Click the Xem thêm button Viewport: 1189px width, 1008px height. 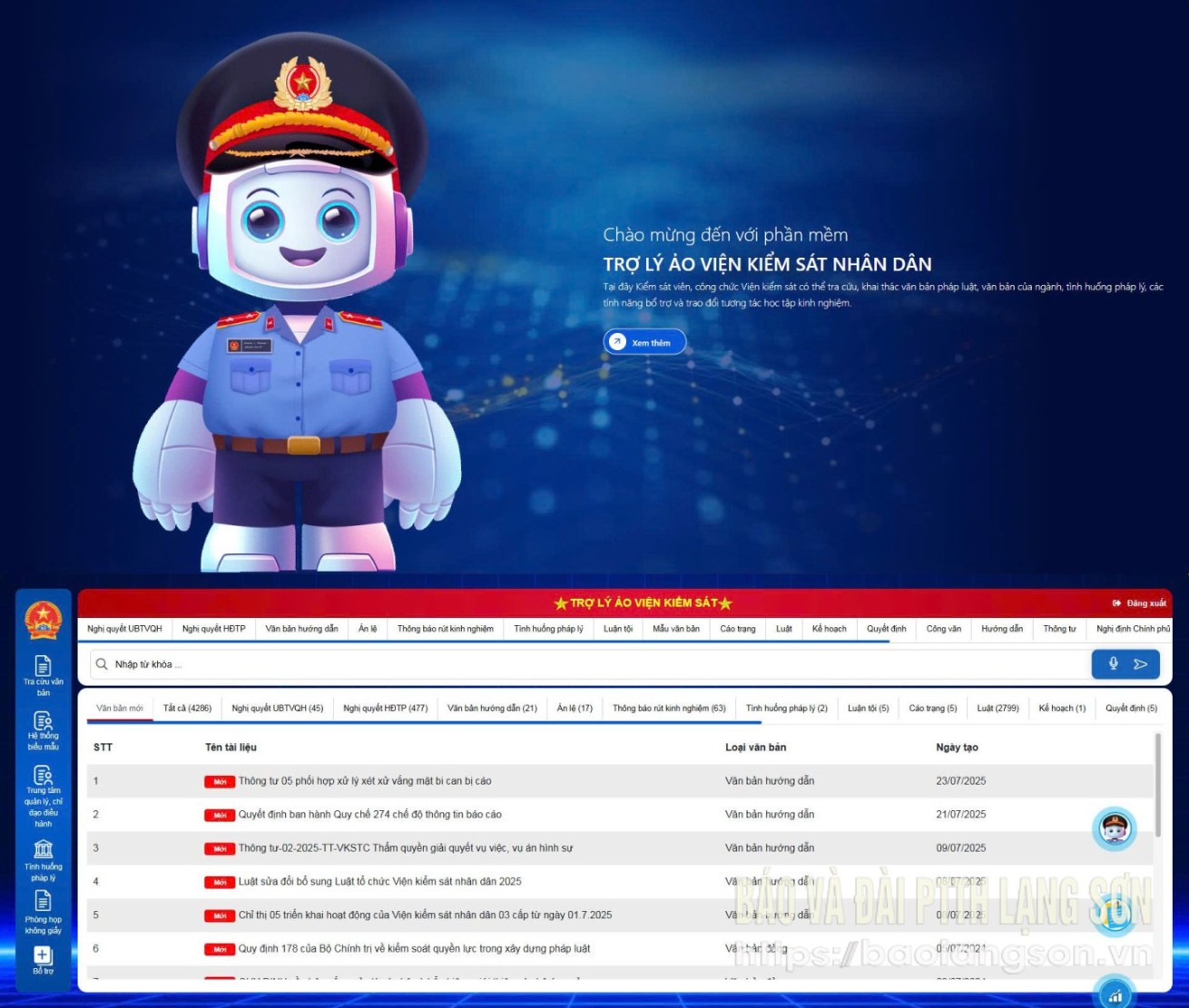click(x=644, y=342)
